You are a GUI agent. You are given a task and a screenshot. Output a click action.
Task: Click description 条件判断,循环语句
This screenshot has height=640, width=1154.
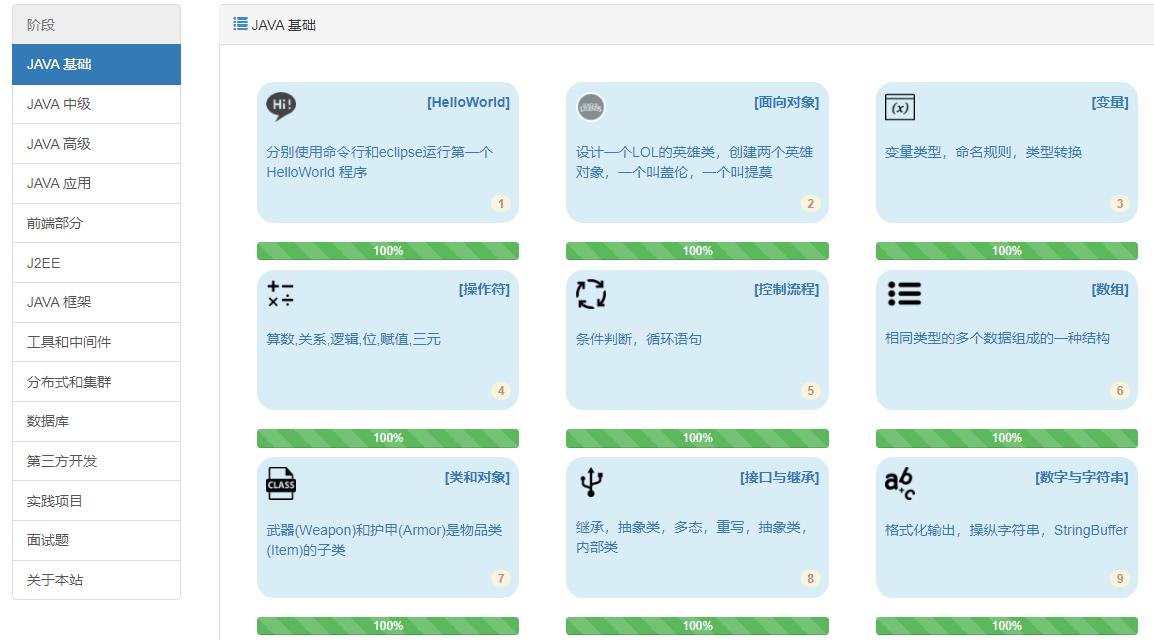[x=639, y=339]
